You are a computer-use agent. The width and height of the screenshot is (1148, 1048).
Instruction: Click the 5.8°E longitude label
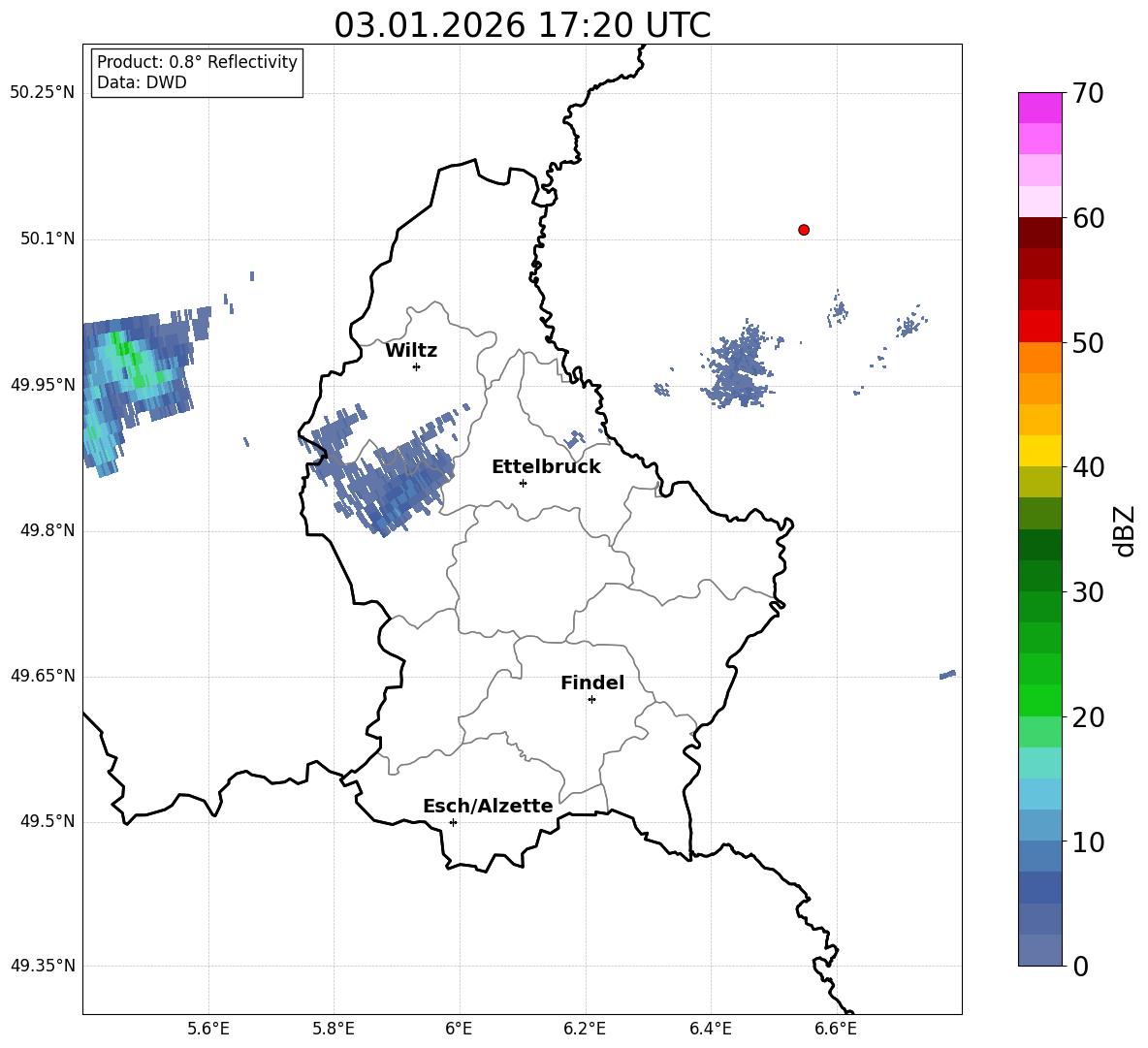334,1029
